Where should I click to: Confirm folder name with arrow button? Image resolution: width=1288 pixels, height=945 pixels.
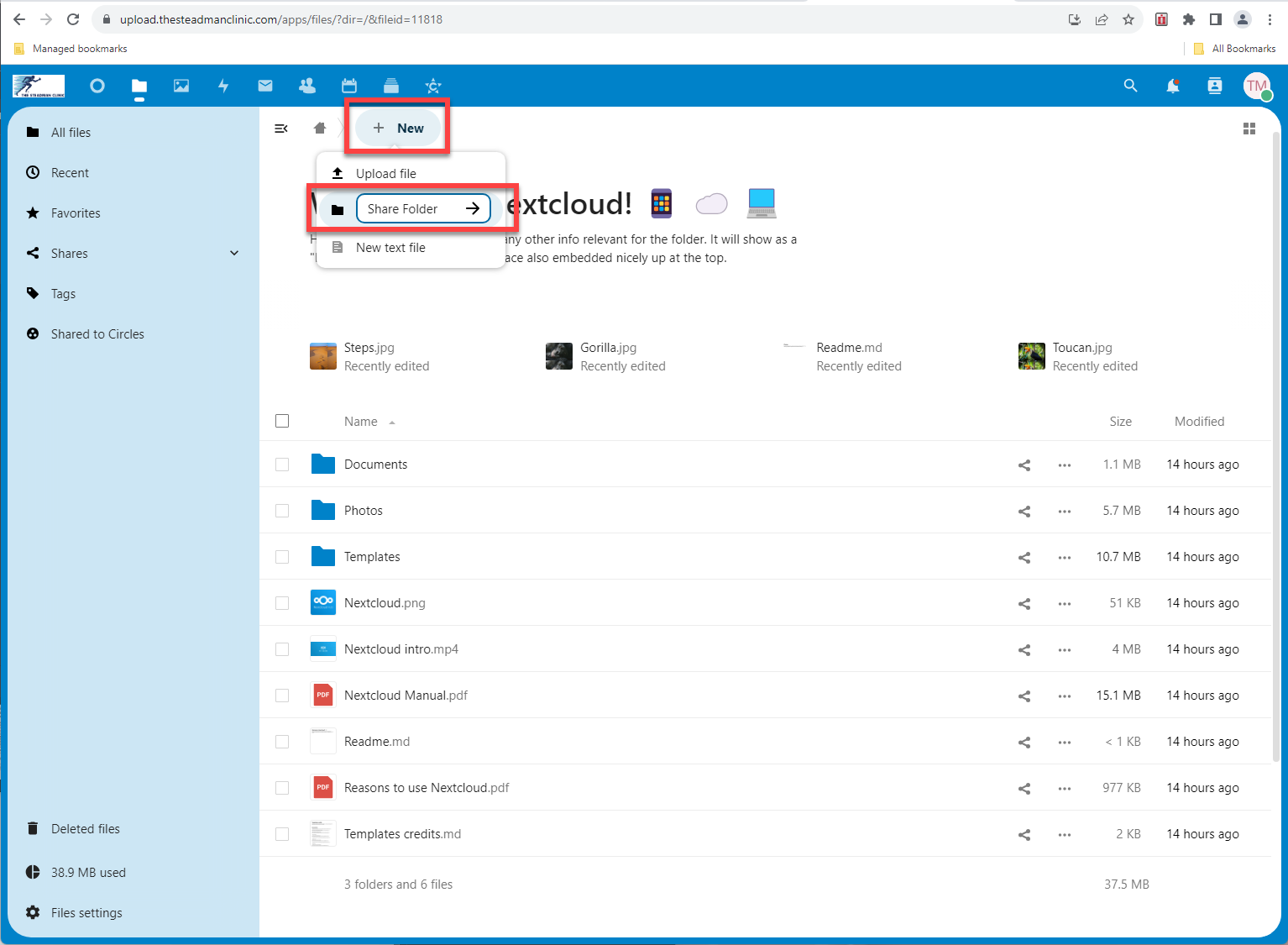pos(474,208)
